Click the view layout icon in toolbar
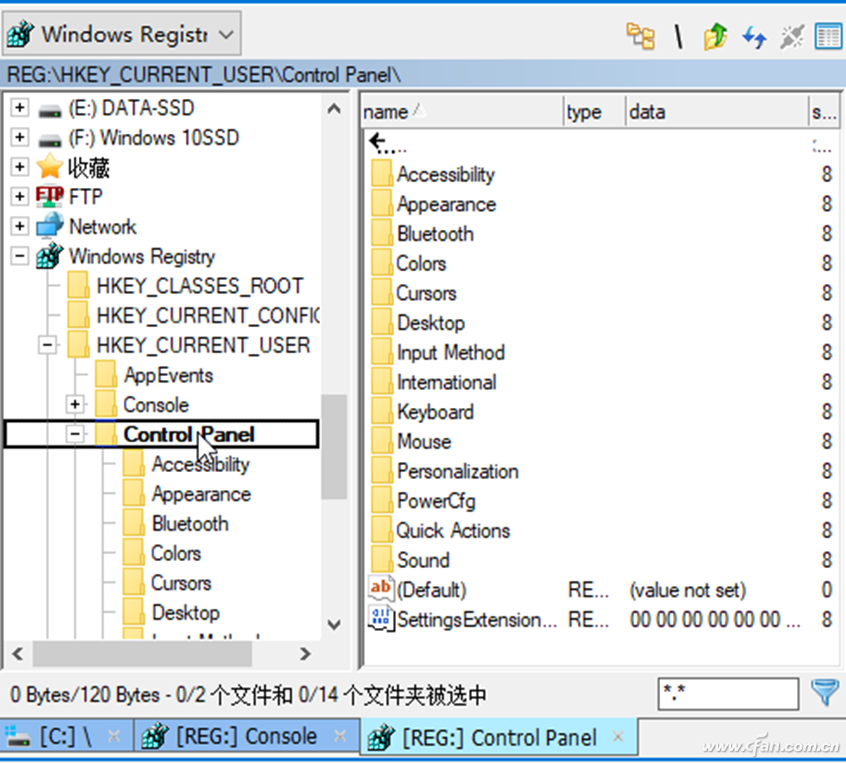Viewport: 846px width, 763px height. coord(828,37)
